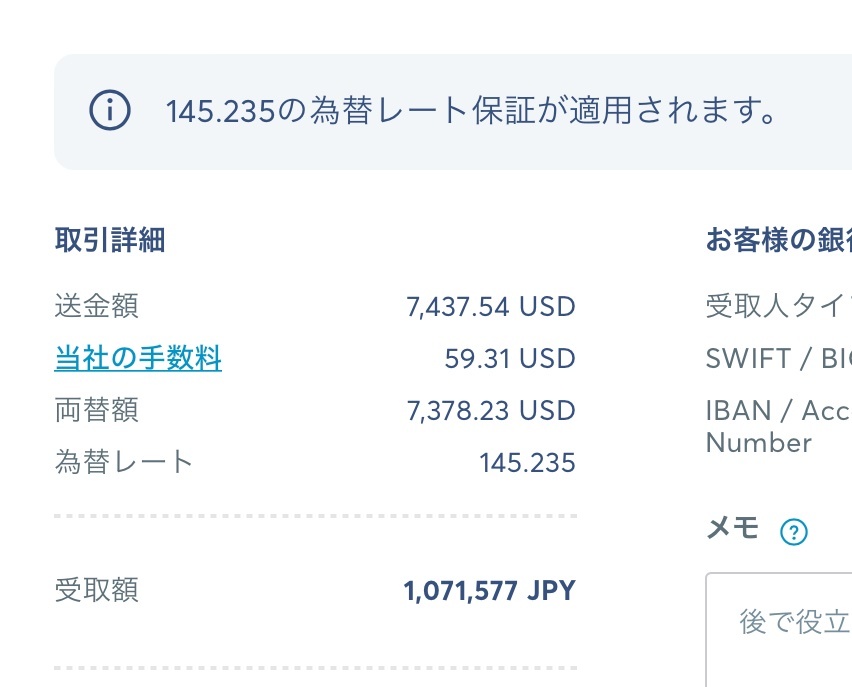Click the help icon next to メモ

point(793,532)
